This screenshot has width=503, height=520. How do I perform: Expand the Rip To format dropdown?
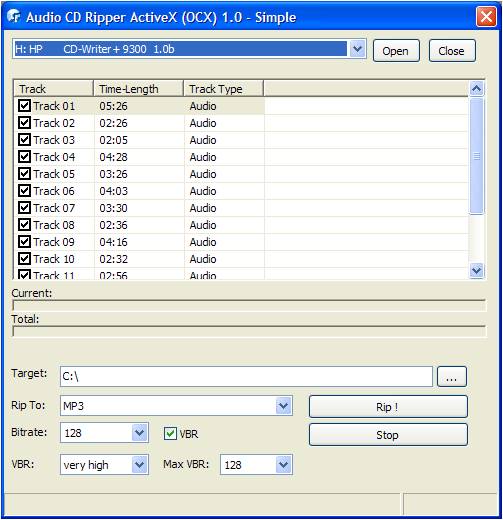coord(283,406)
